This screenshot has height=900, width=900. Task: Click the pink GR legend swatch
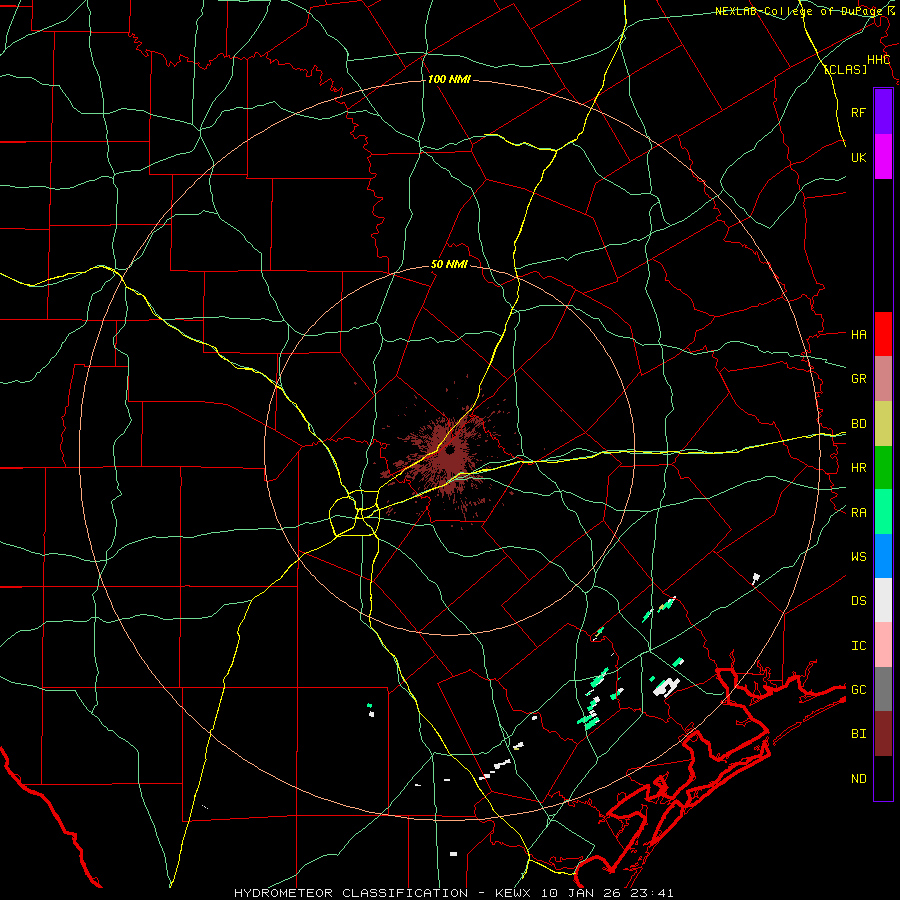883,379
